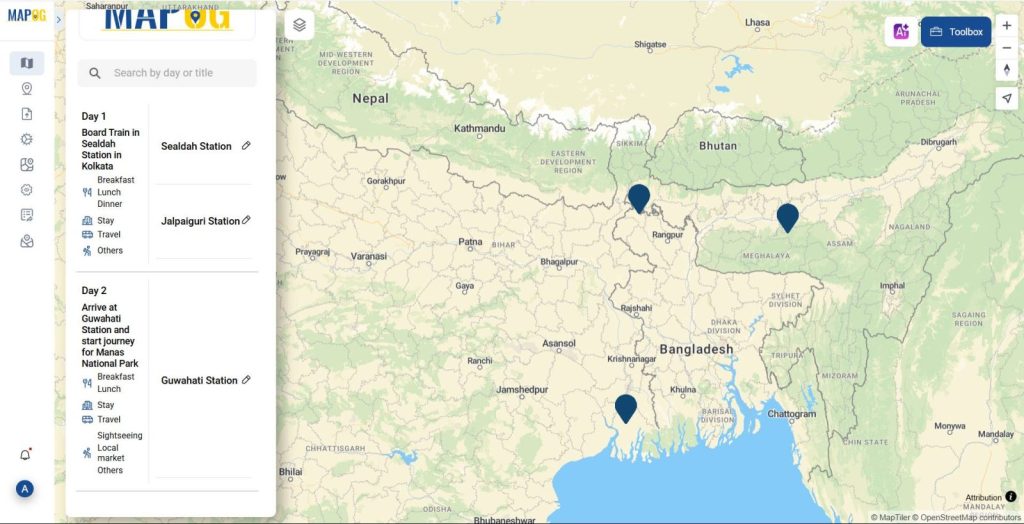Select Sealdah Station entry

[196, 146]
